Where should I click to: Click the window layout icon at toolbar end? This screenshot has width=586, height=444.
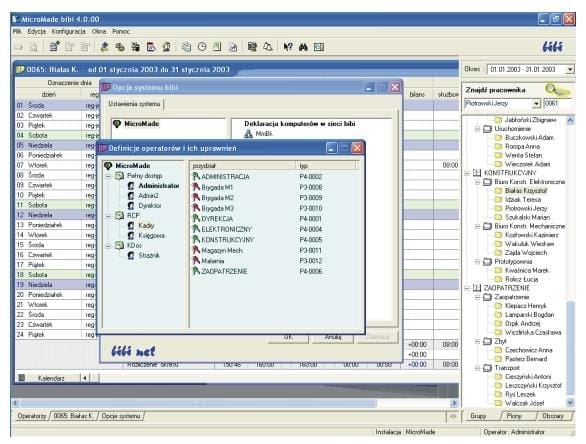[319, 47]
